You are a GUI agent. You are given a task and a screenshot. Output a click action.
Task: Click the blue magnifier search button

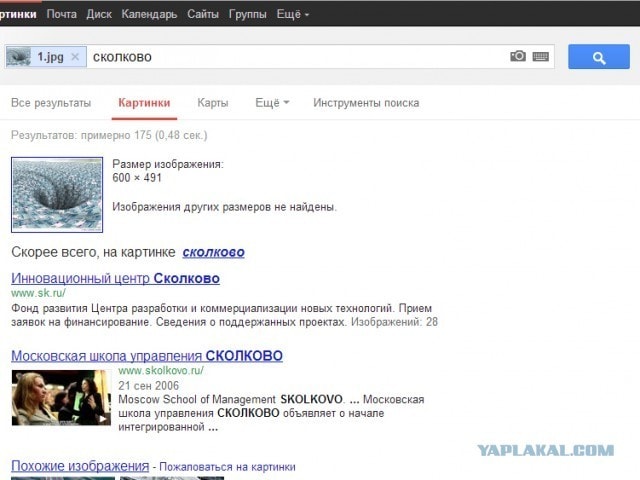point(599,56)
